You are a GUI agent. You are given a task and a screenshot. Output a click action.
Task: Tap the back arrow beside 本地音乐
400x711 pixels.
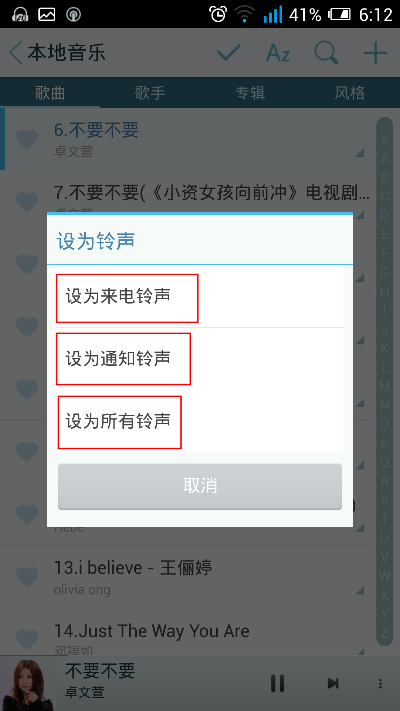pyautogui.click(x=15, y=53)
